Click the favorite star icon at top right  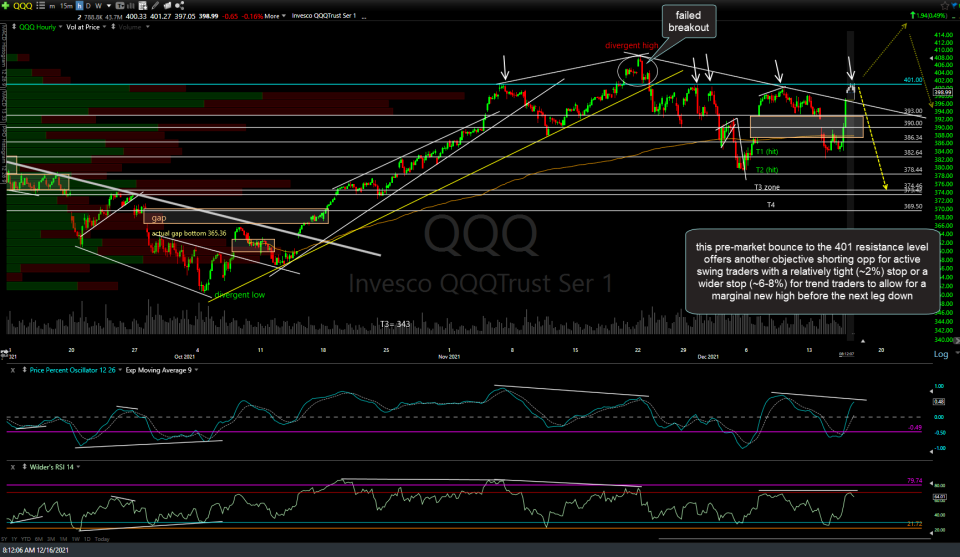(x=944, y=6)
